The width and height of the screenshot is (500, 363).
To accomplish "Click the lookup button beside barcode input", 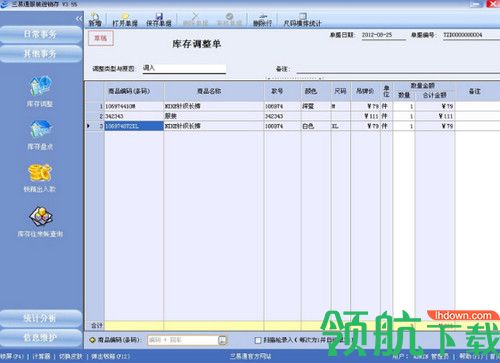I will tap(223, 340).
